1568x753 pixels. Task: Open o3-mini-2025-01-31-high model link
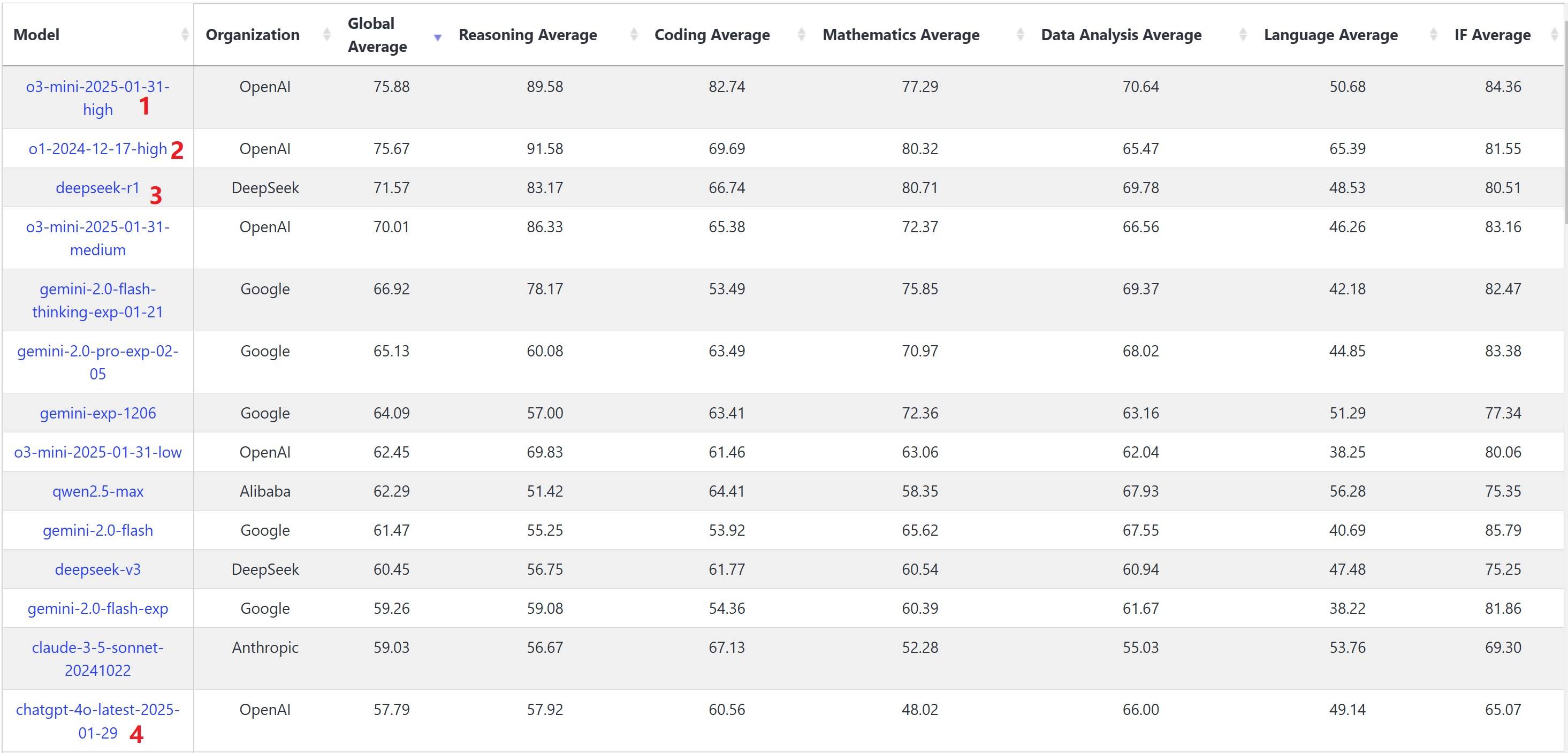point(98,98)
